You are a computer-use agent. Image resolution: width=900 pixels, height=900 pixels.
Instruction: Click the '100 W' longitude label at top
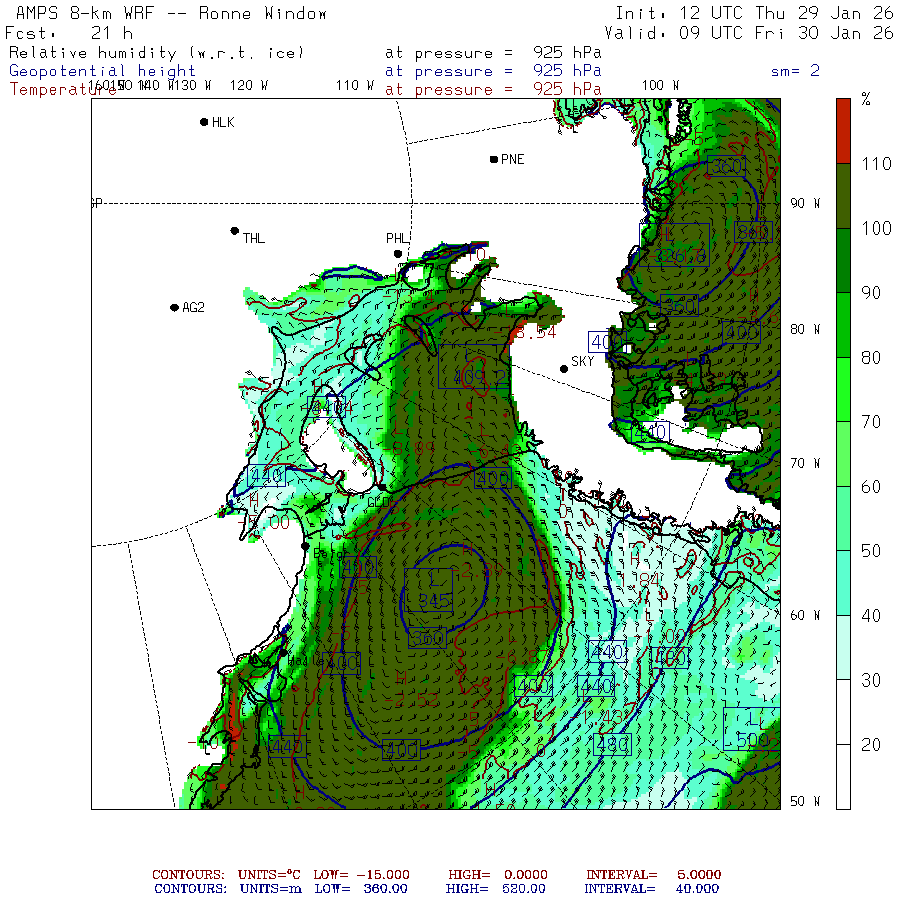(660, 86)
